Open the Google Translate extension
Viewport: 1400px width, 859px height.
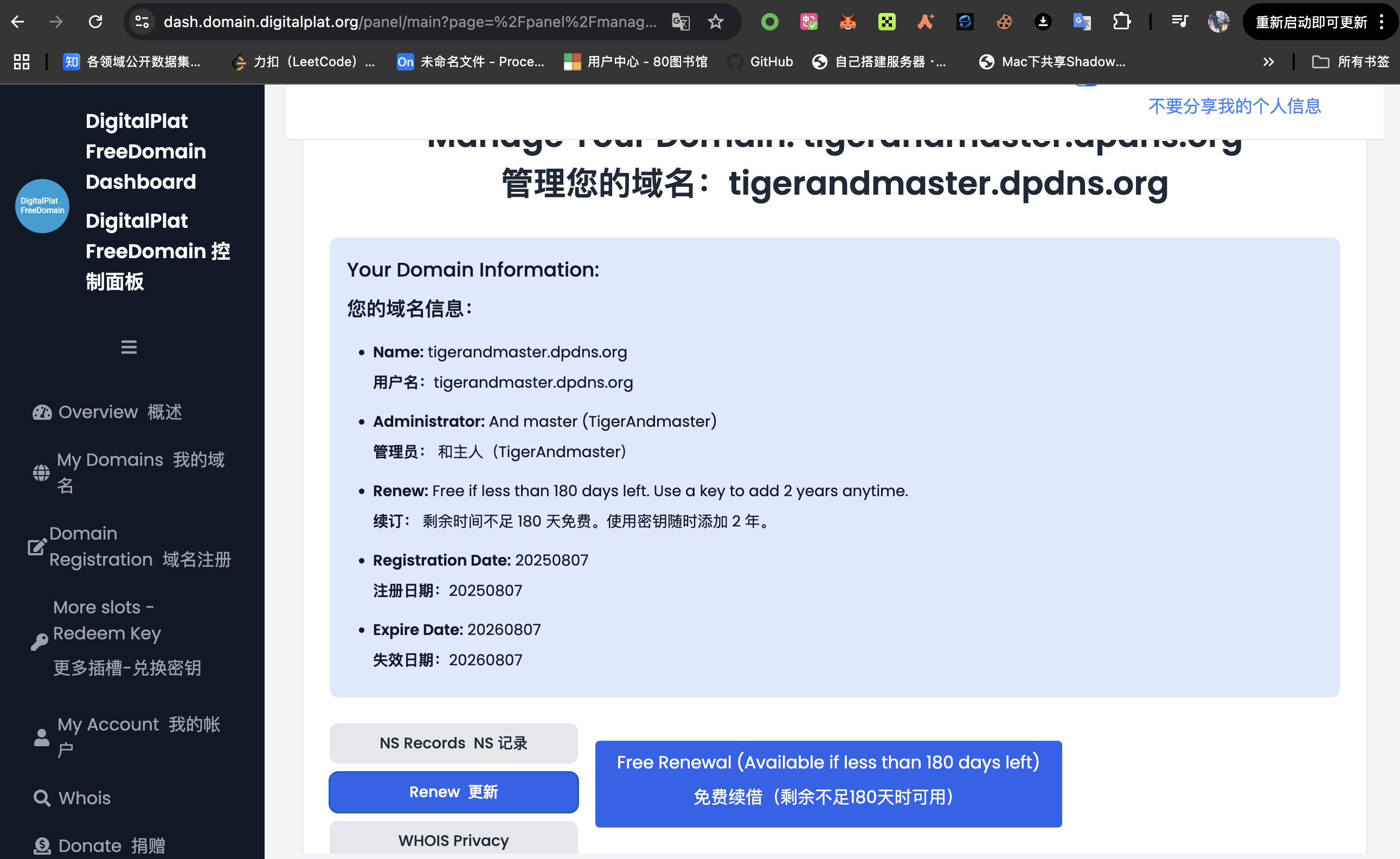pos(1082,22)
